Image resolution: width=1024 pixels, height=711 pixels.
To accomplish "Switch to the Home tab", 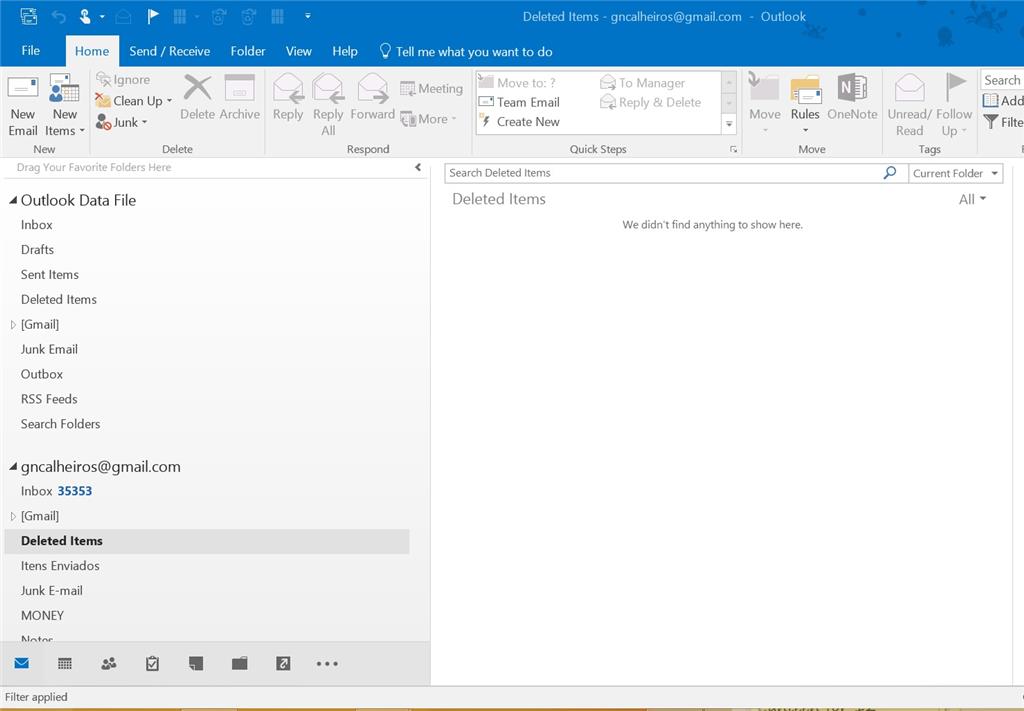I will pos(92,51).
